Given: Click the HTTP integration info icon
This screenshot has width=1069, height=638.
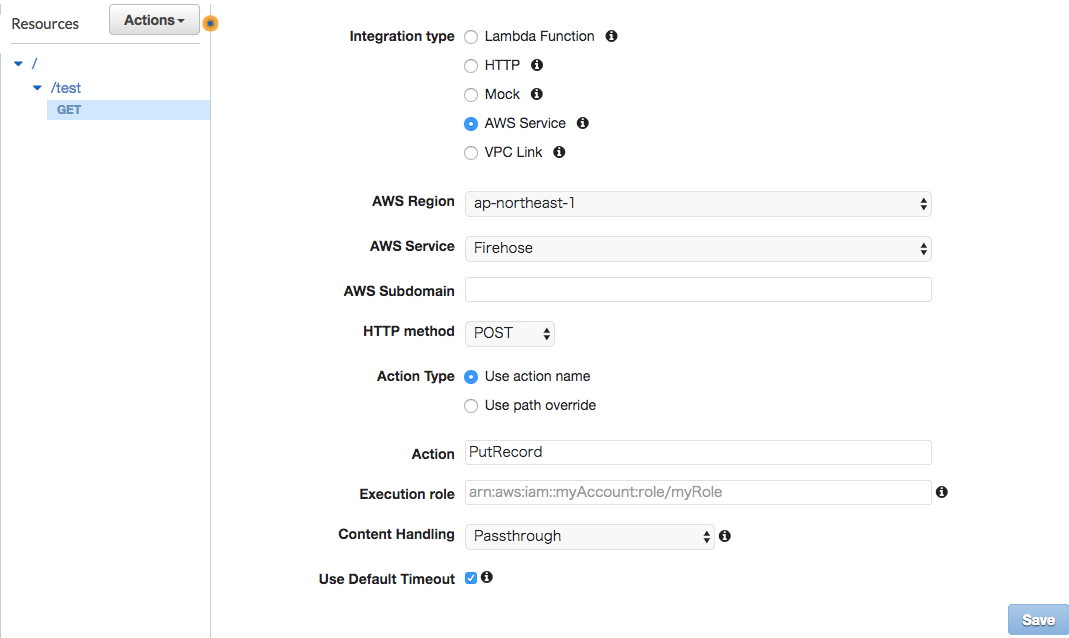Looking at the screenshot, I should (x=537, y=65).
